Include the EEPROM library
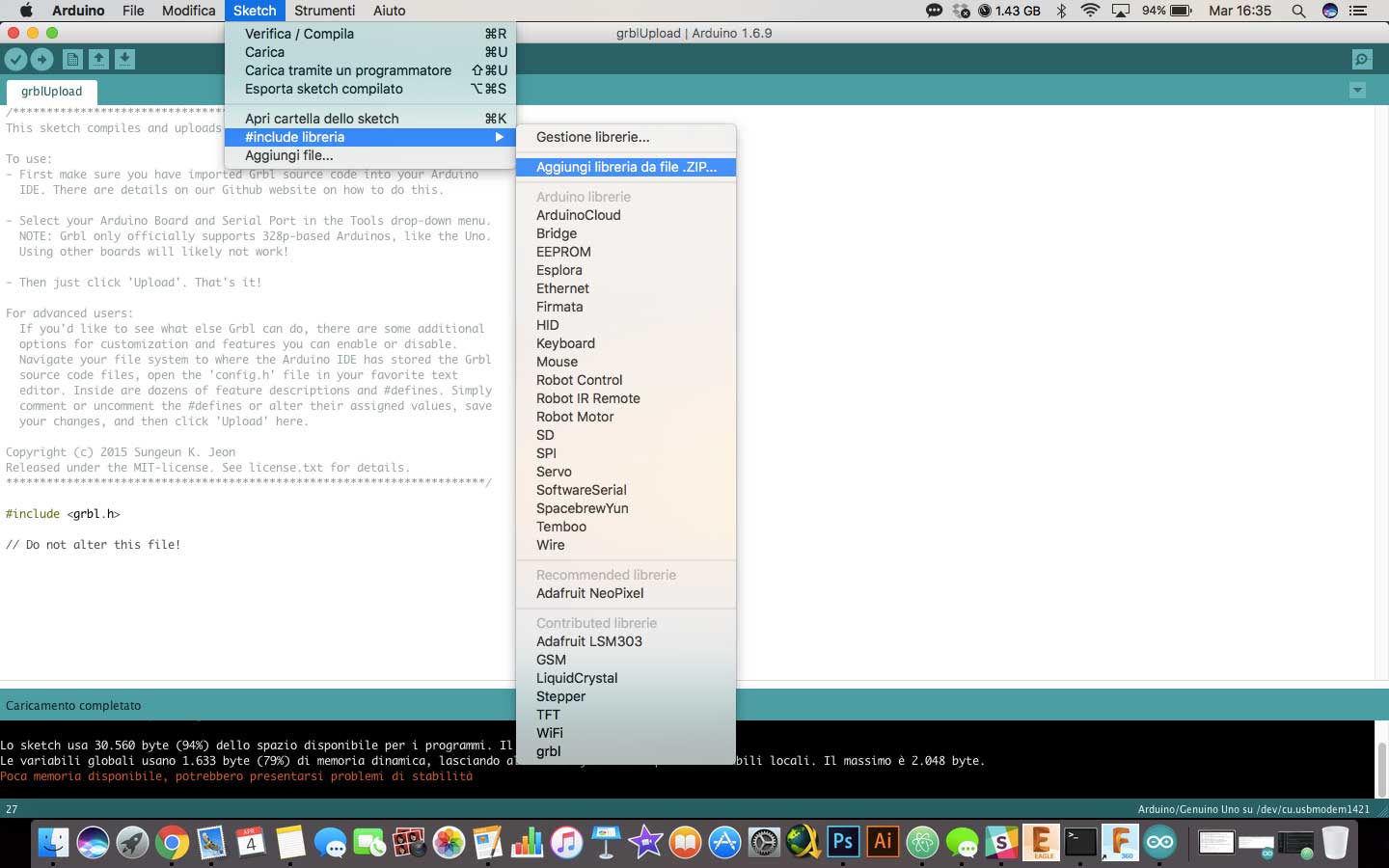The height and width of the screenshot is (868, 1389). 626,252
